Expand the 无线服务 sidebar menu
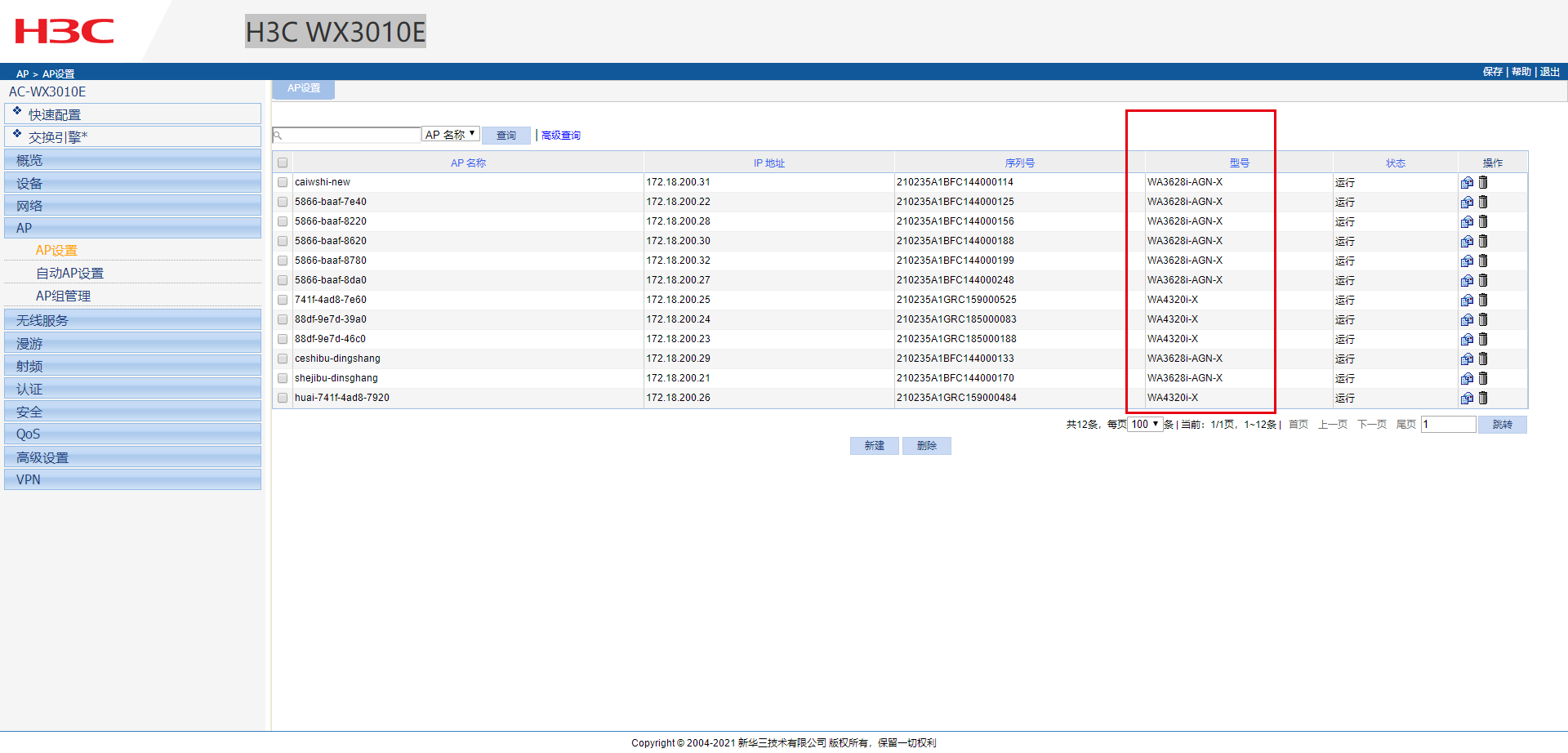Screen dimensions: 1568x753 coord(133,320)
